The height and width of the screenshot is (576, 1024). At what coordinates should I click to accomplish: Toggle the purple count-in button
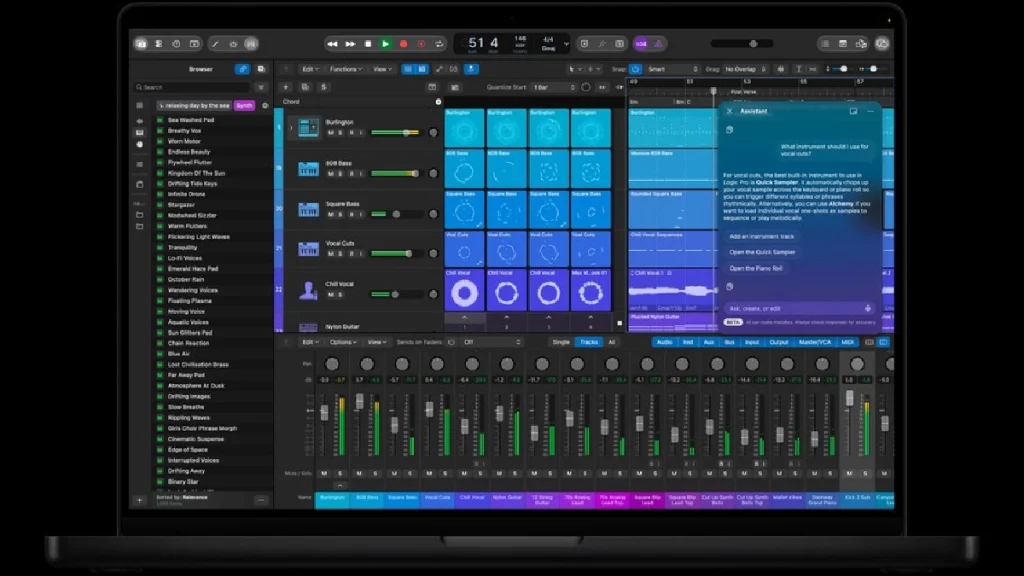(x=641, y=44)
